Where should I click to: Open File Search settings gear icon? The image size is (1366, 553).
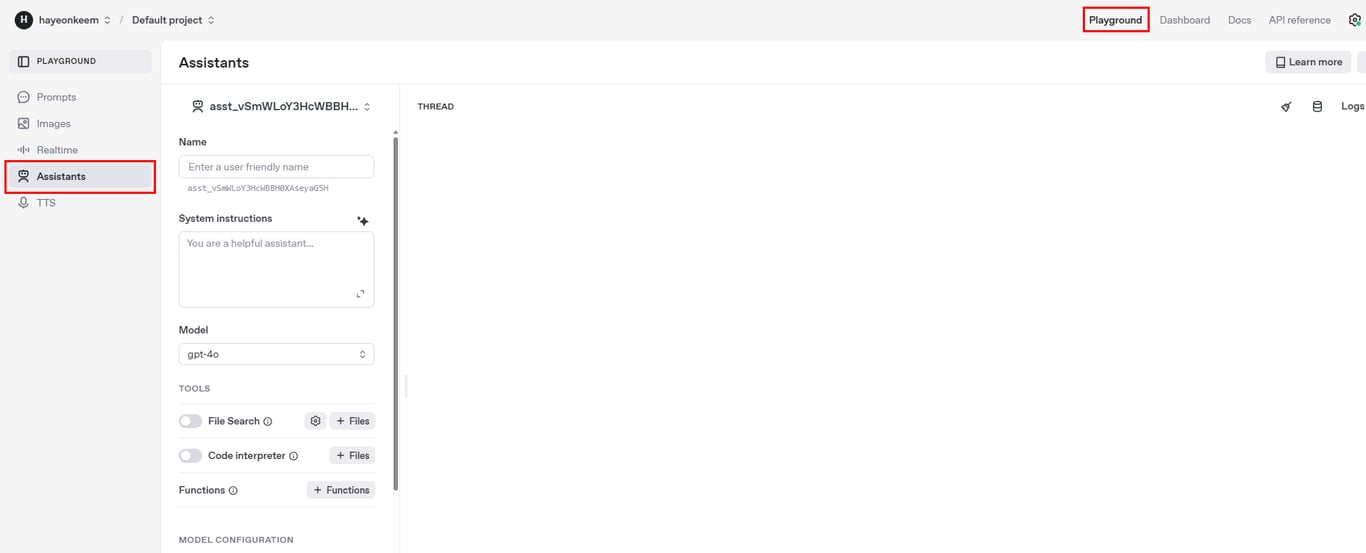coord(315,421)
